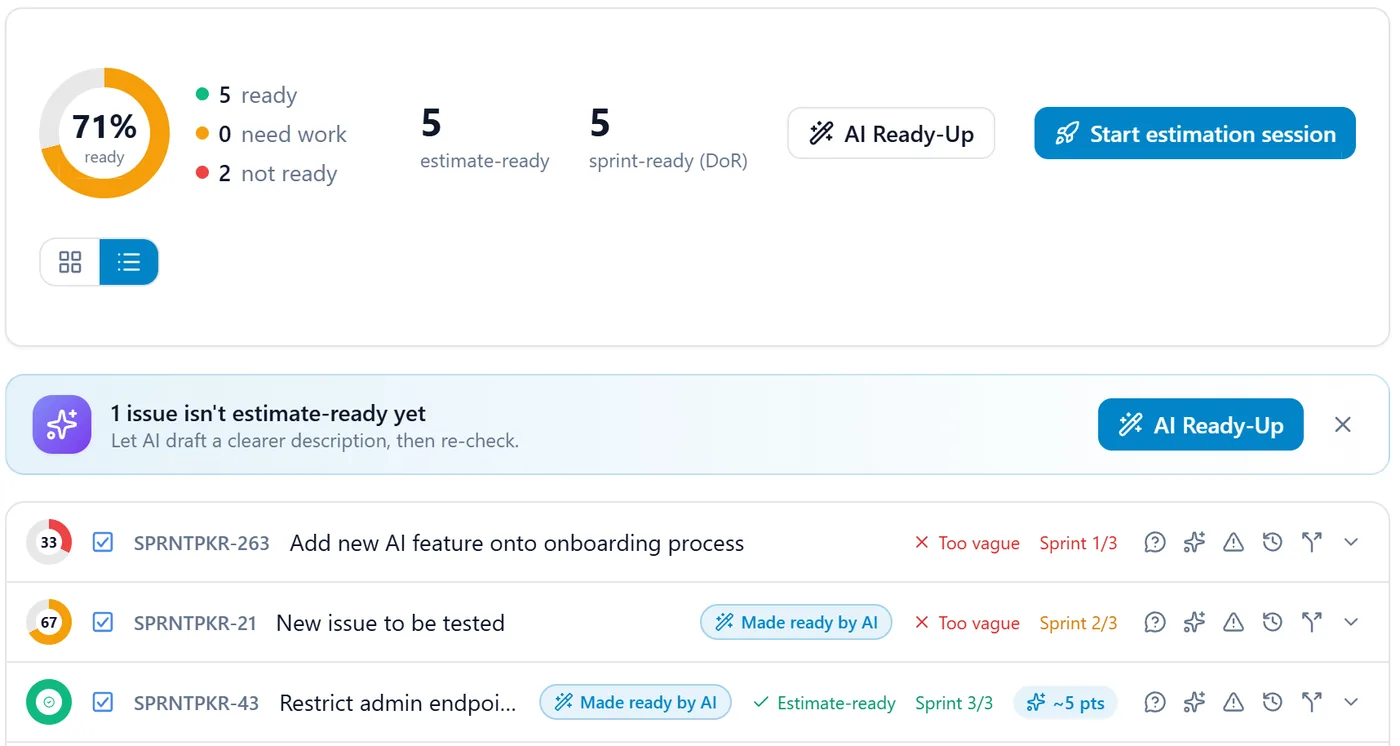Click the split arrows icon for SPRNTPKR-43

[x=1311, y=703]
